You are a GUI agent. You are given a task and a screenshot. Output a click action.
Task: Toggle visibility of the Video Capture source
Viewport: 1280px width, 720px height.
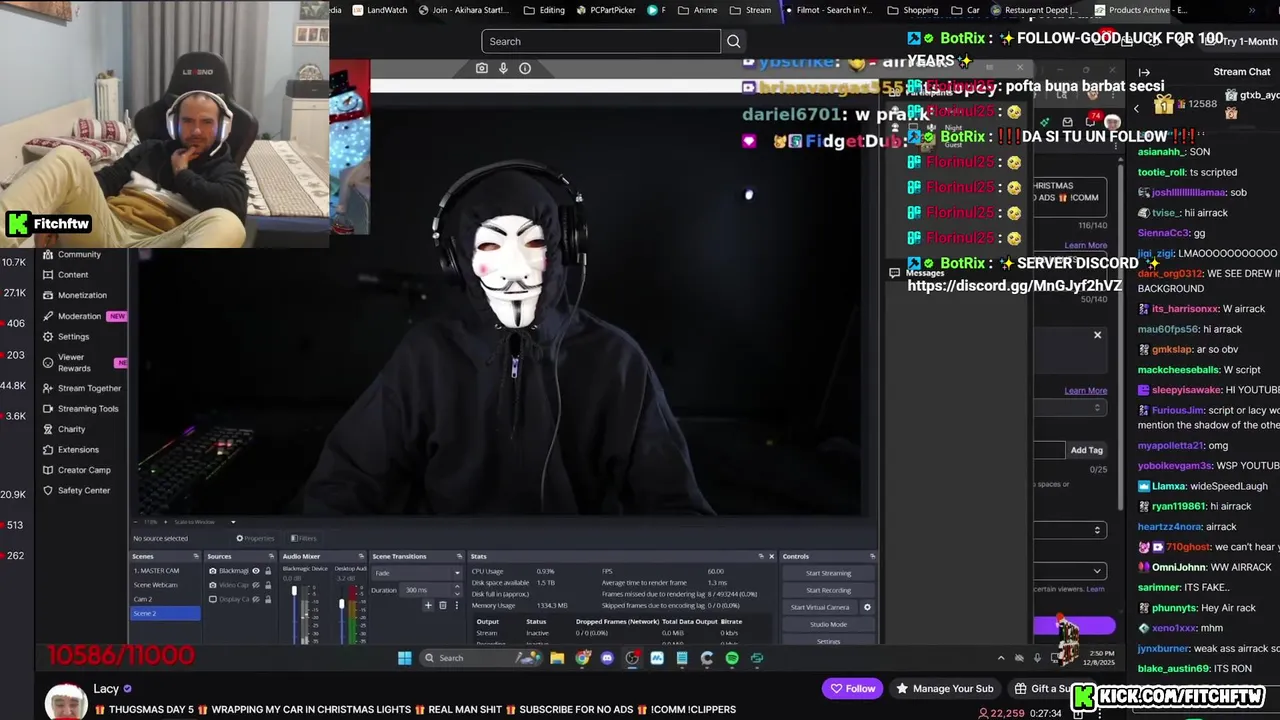pyautogui.click(x=256, y=585)
